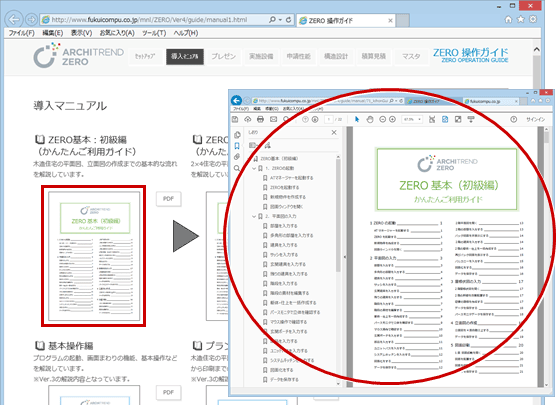Refresh the page in the main browser window

(x=289, y=20)
